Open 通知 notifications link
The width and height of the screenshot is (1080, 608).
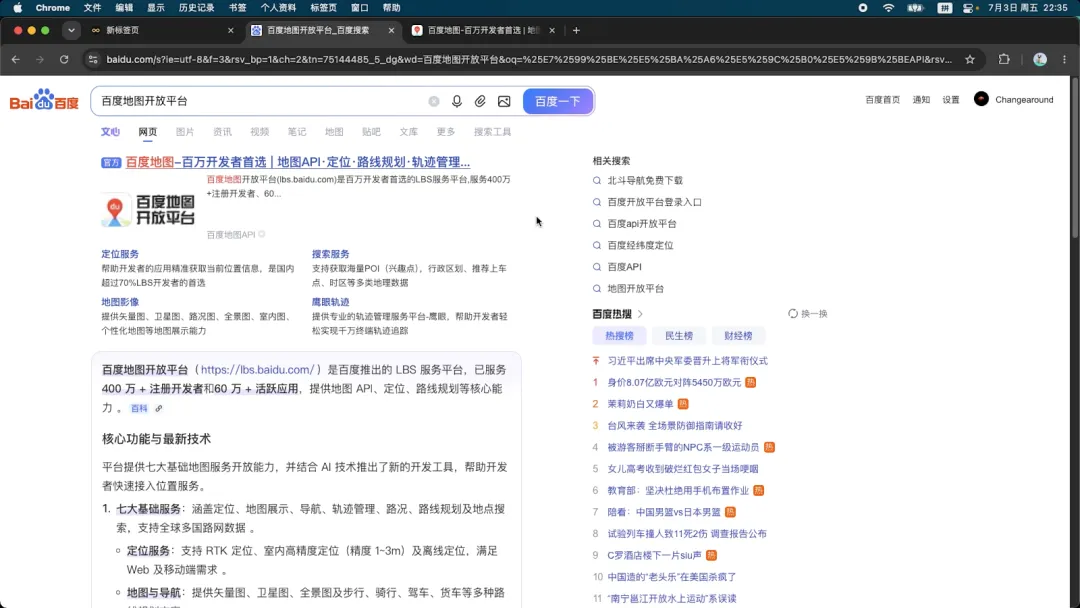click(921, 100)
